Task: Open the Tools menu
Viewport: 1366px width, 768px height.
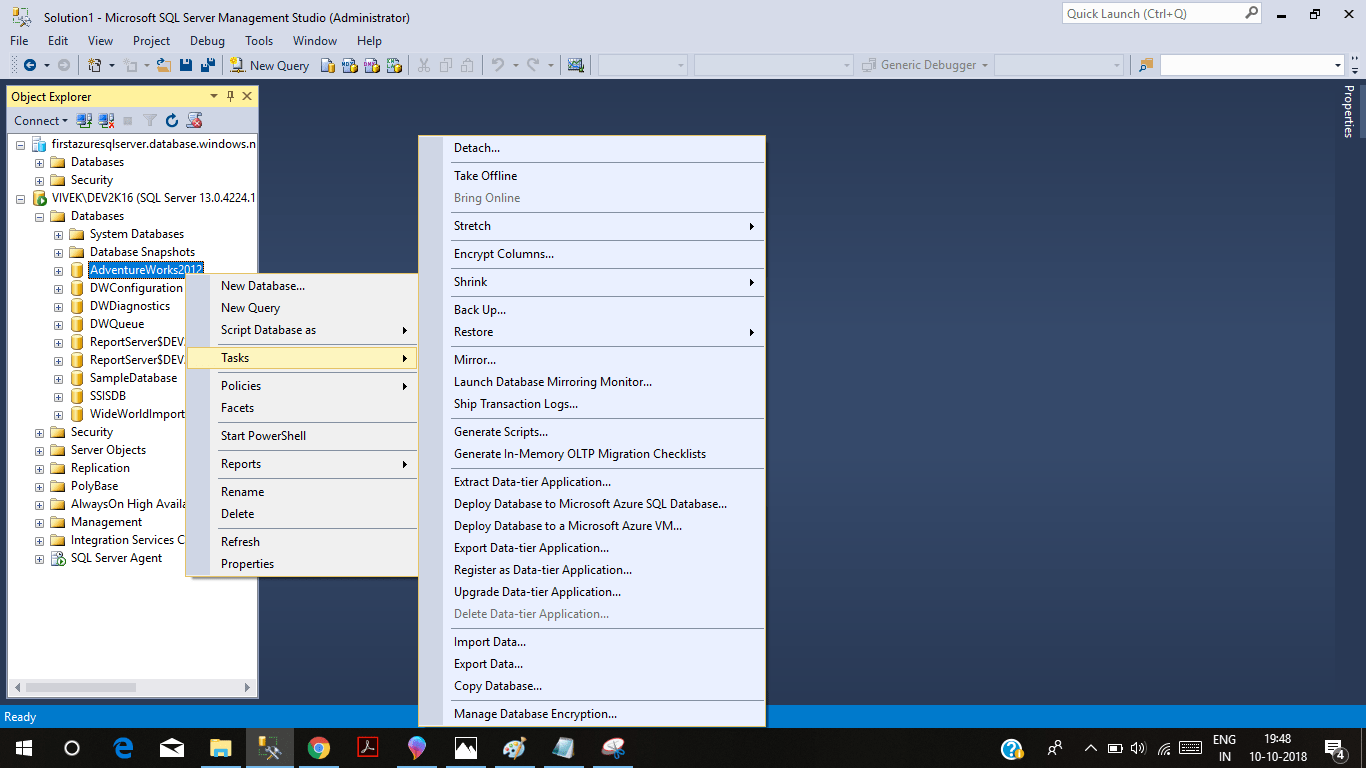Action: [x=259, y=41]
